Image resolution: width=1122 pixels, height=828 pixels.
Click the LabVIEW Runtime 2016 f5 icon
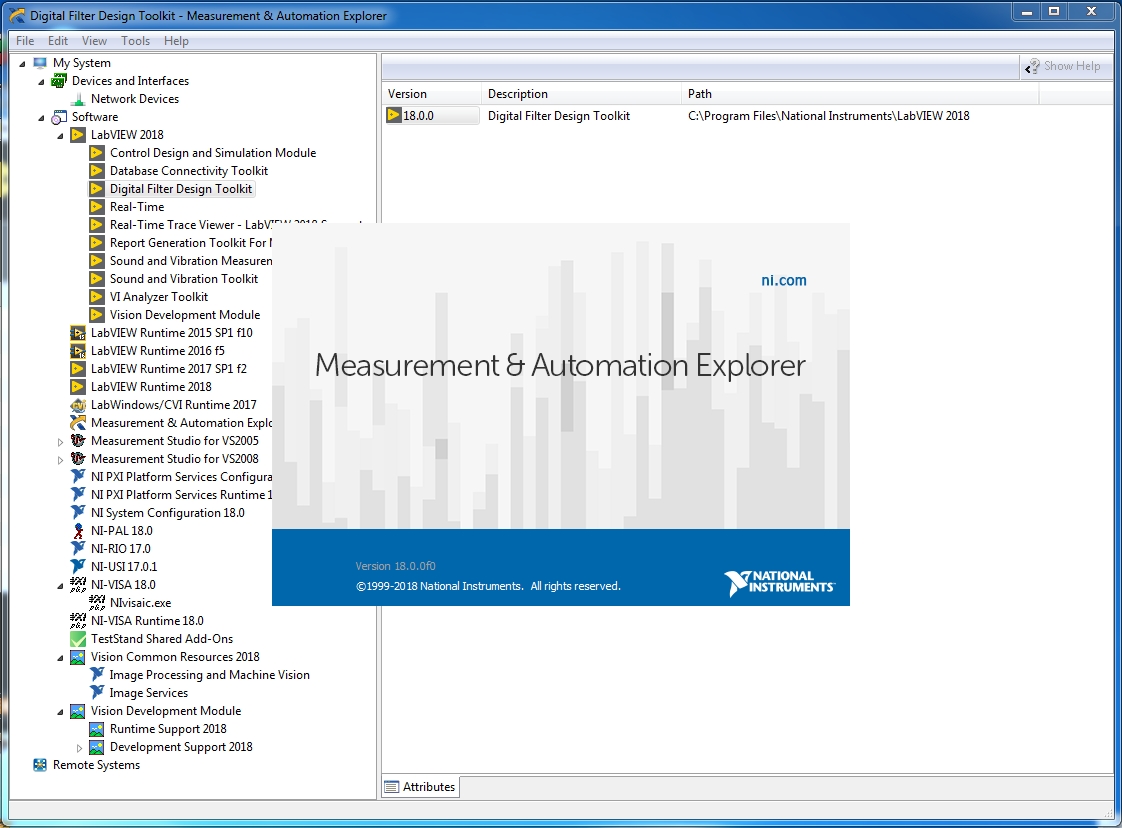[78, 351]
